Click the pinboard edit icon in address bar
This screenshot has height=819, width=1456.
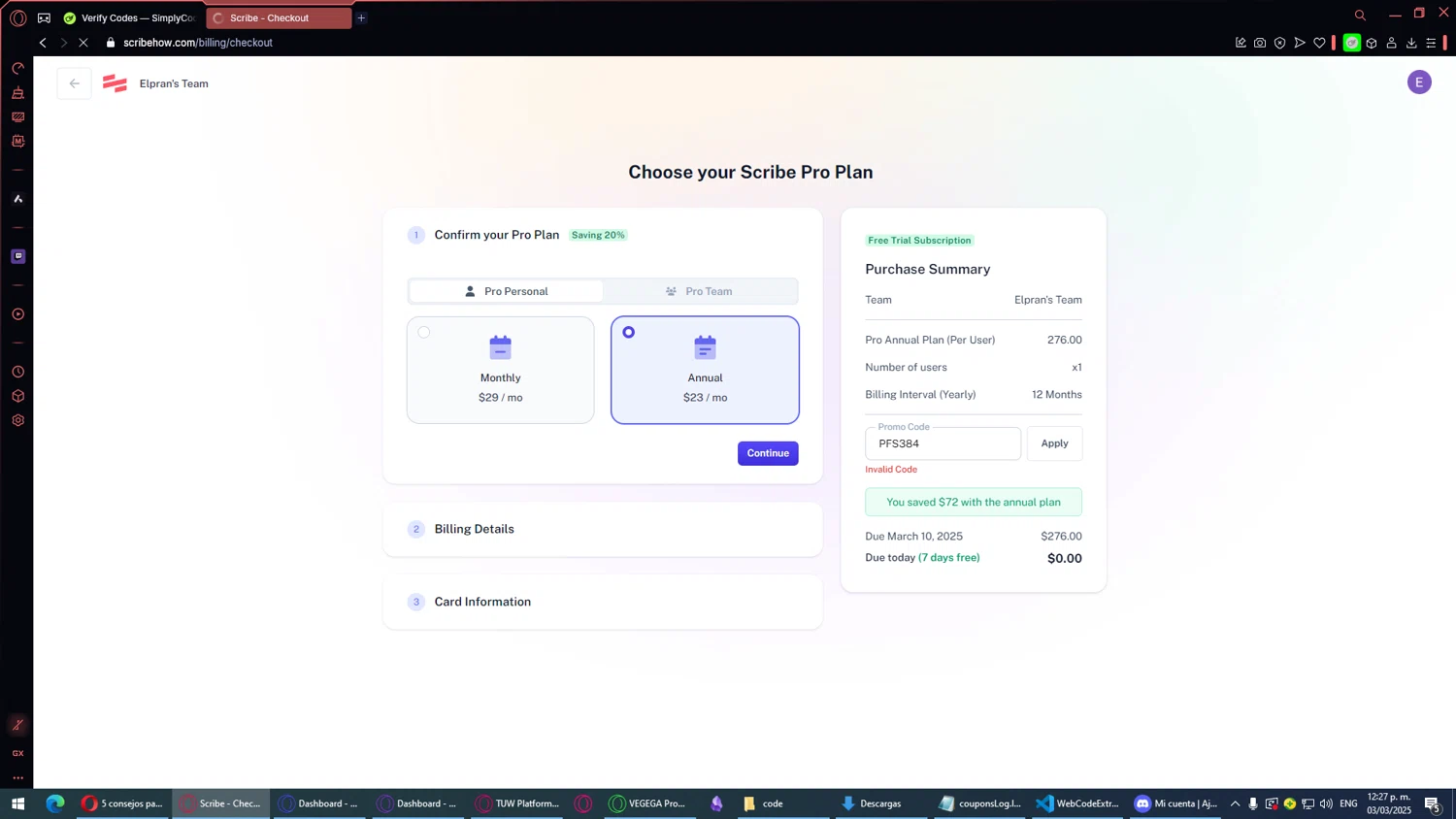coord(1241,43)
